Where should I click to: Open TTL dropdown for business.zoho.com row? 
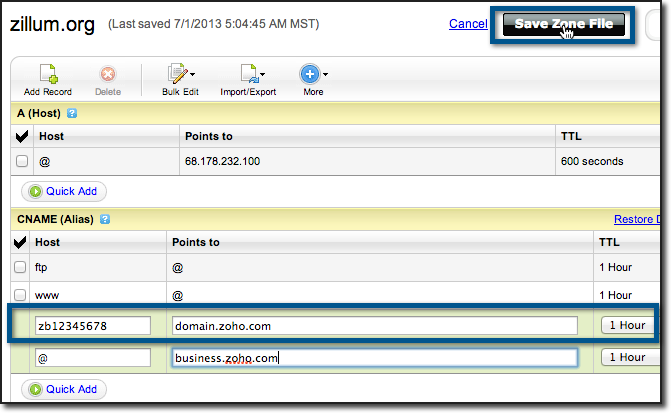(x=629, y=357)
